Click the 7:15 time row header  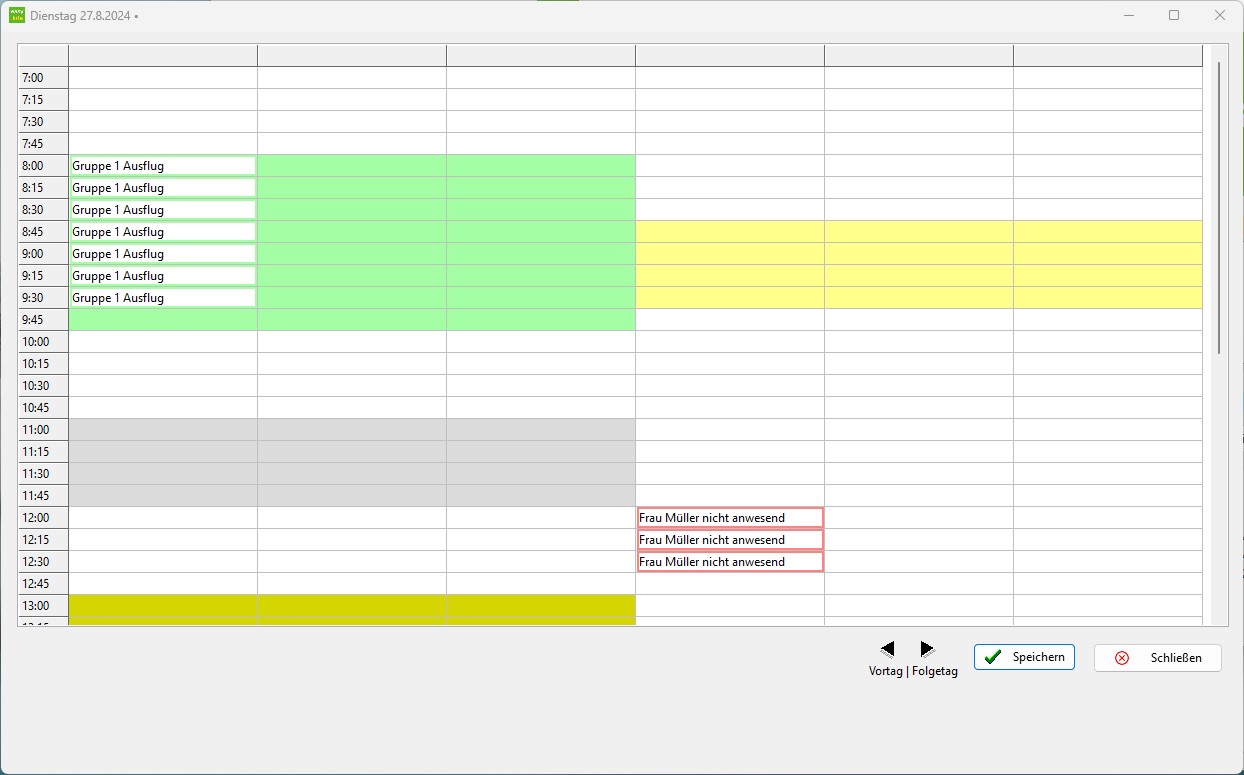pos(43,100)
